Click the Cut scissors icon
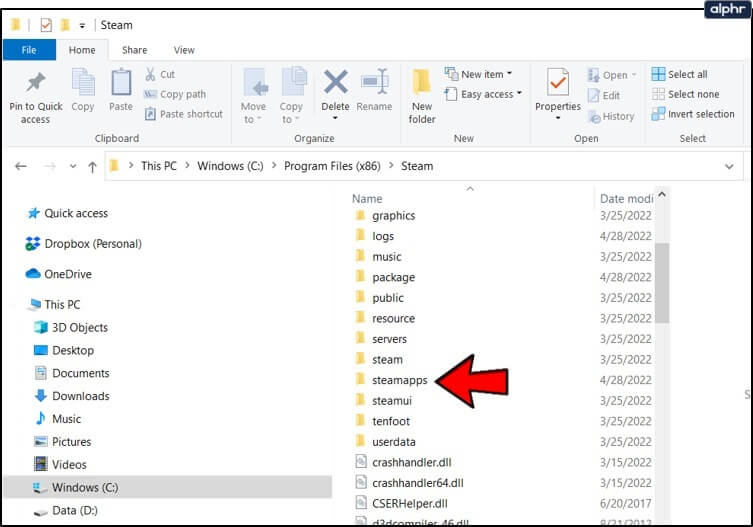This screenshot has height=527, width=753. (150, 74)
